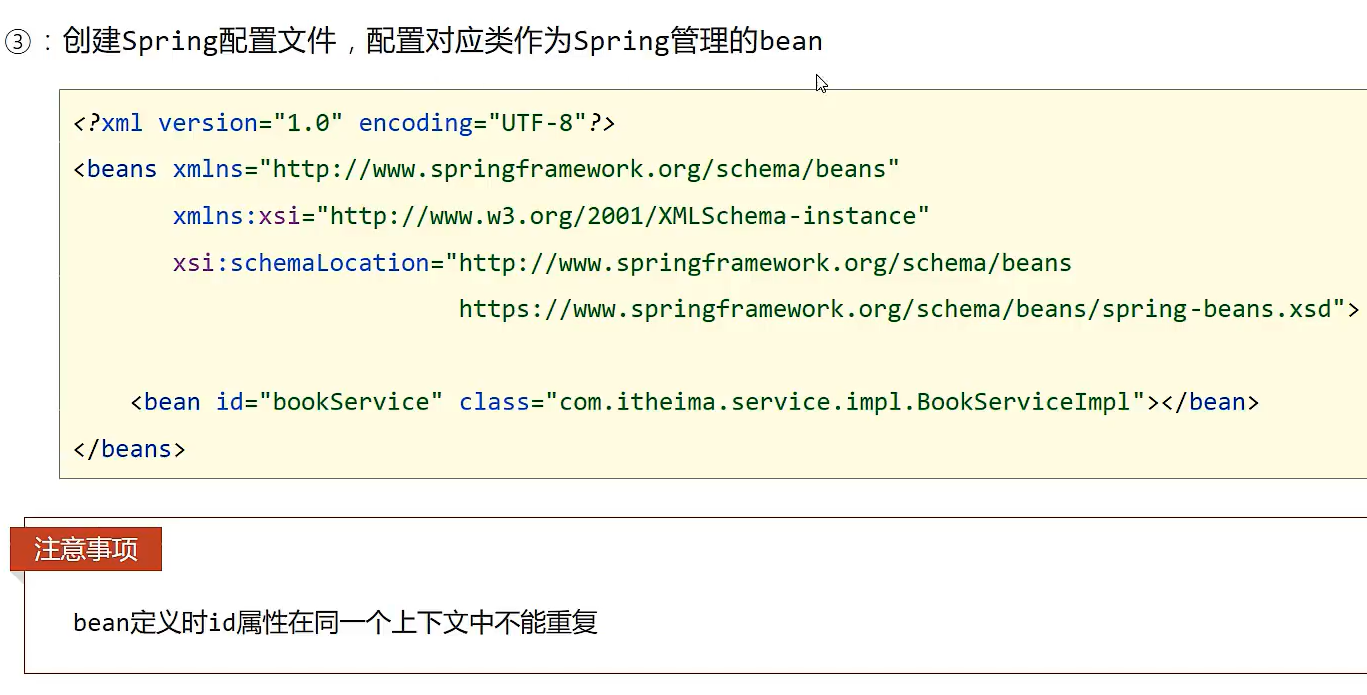
Task: Click the heading about creating the Spring配置文件
Action: click(442, 42)
